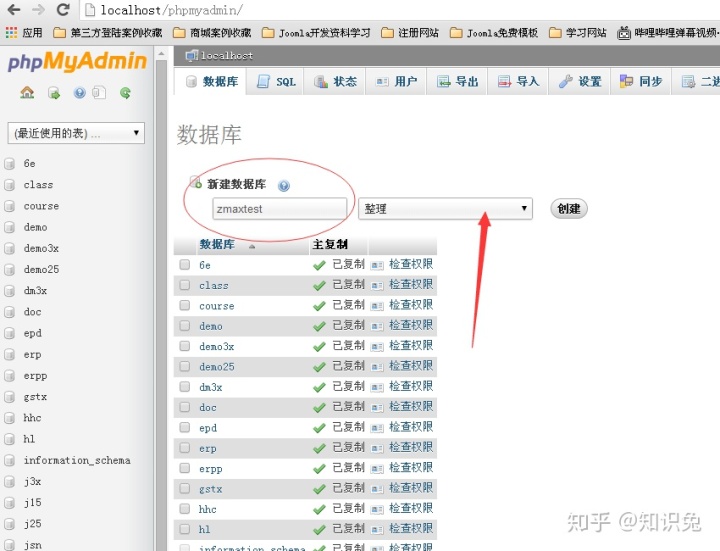The height and width of the screenshot is (551, 720).
Task: Check the box for database demo3x
Action: (x=185, y=346)
